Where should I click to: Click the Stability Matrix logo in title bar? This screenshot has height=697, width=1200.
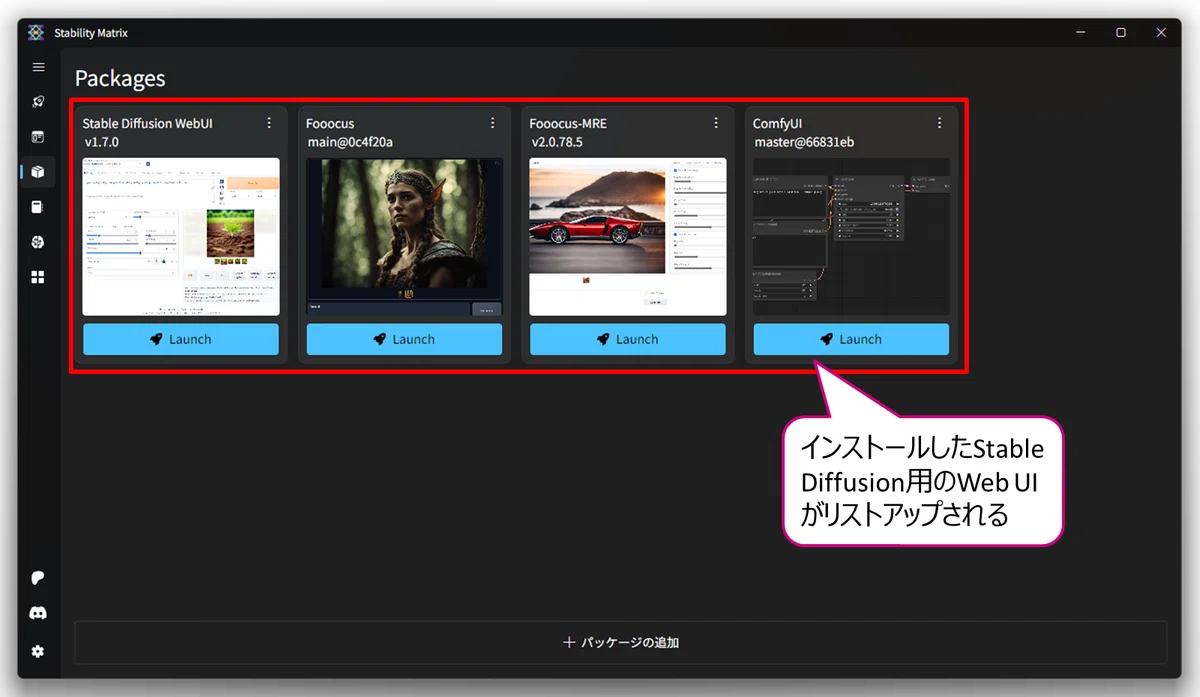pos(36,33)
